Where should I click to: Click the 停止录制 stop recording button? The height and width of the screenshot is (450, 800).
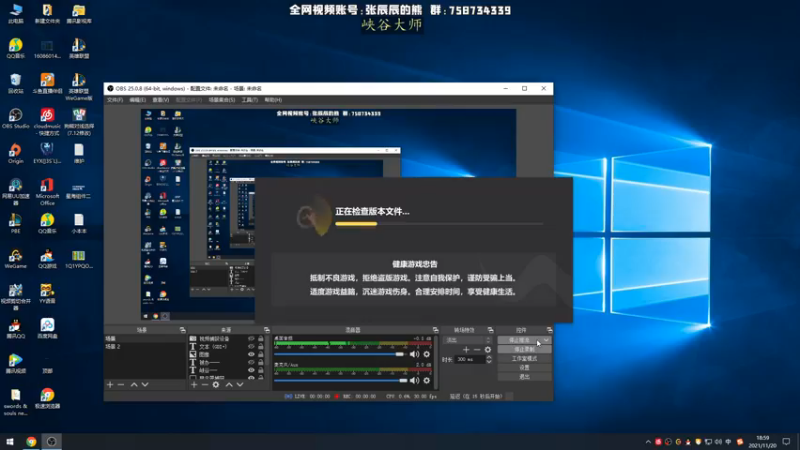coord(524,349)
